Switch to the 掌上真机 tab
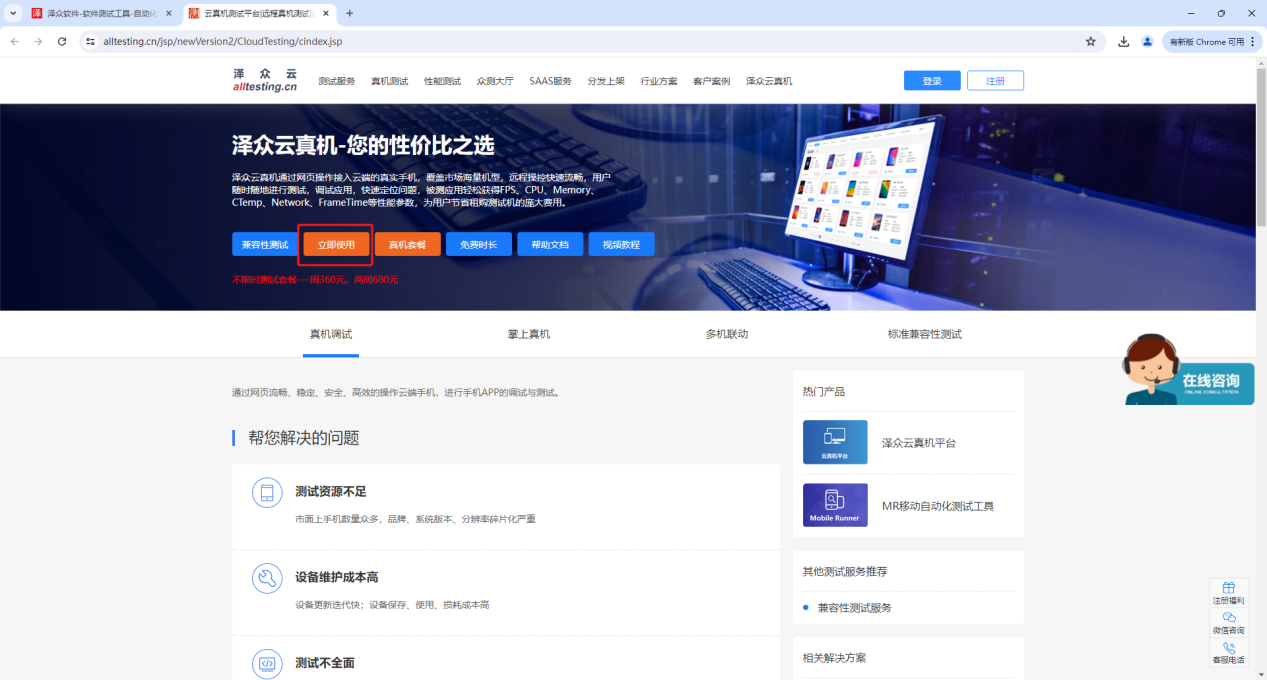This screenshot has width=1267, height=680. 528,334
